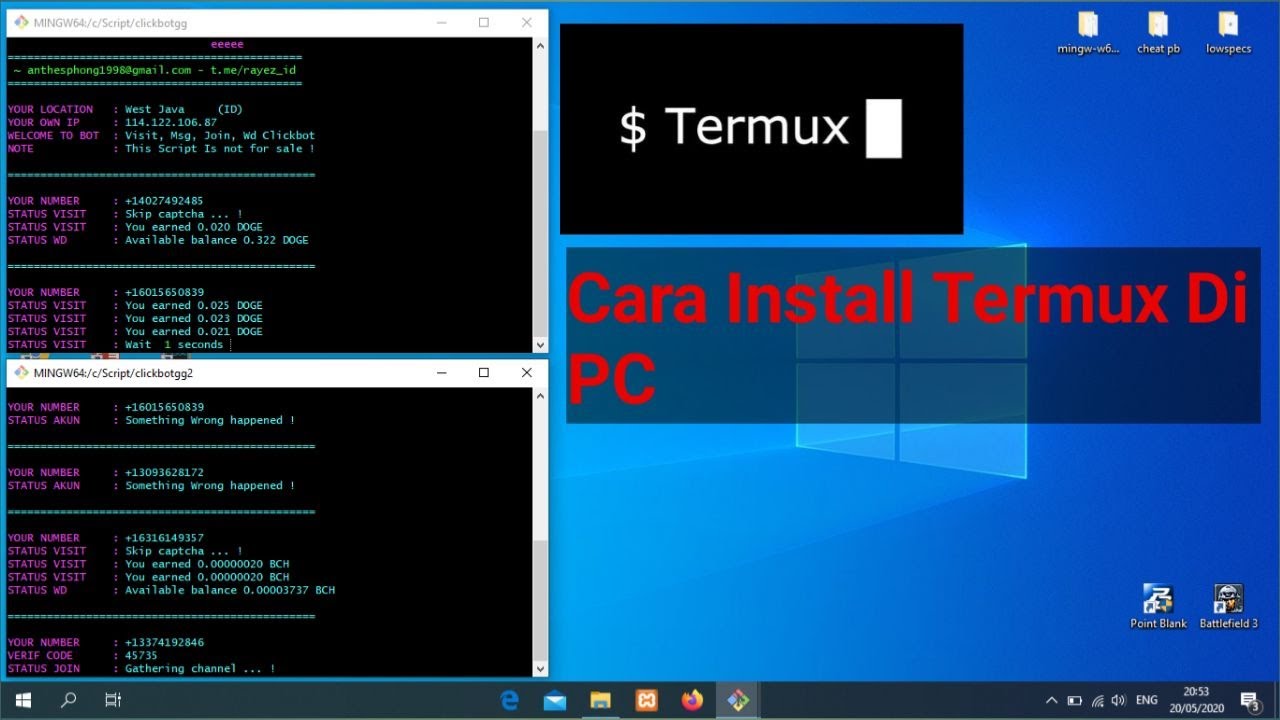
Task: Check the battery status tray icon
Action: pos(1075,701)
